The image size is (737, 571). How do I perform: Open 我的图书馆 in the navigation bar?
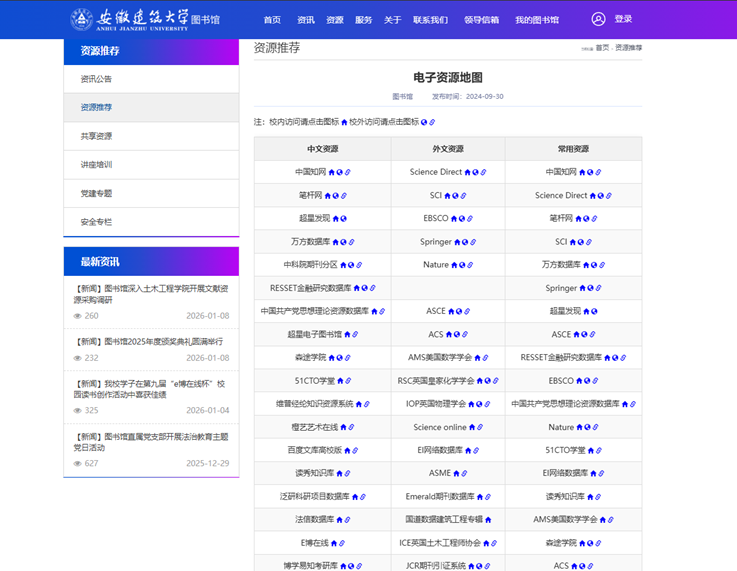pyautogui.click(x=537, y=20)
